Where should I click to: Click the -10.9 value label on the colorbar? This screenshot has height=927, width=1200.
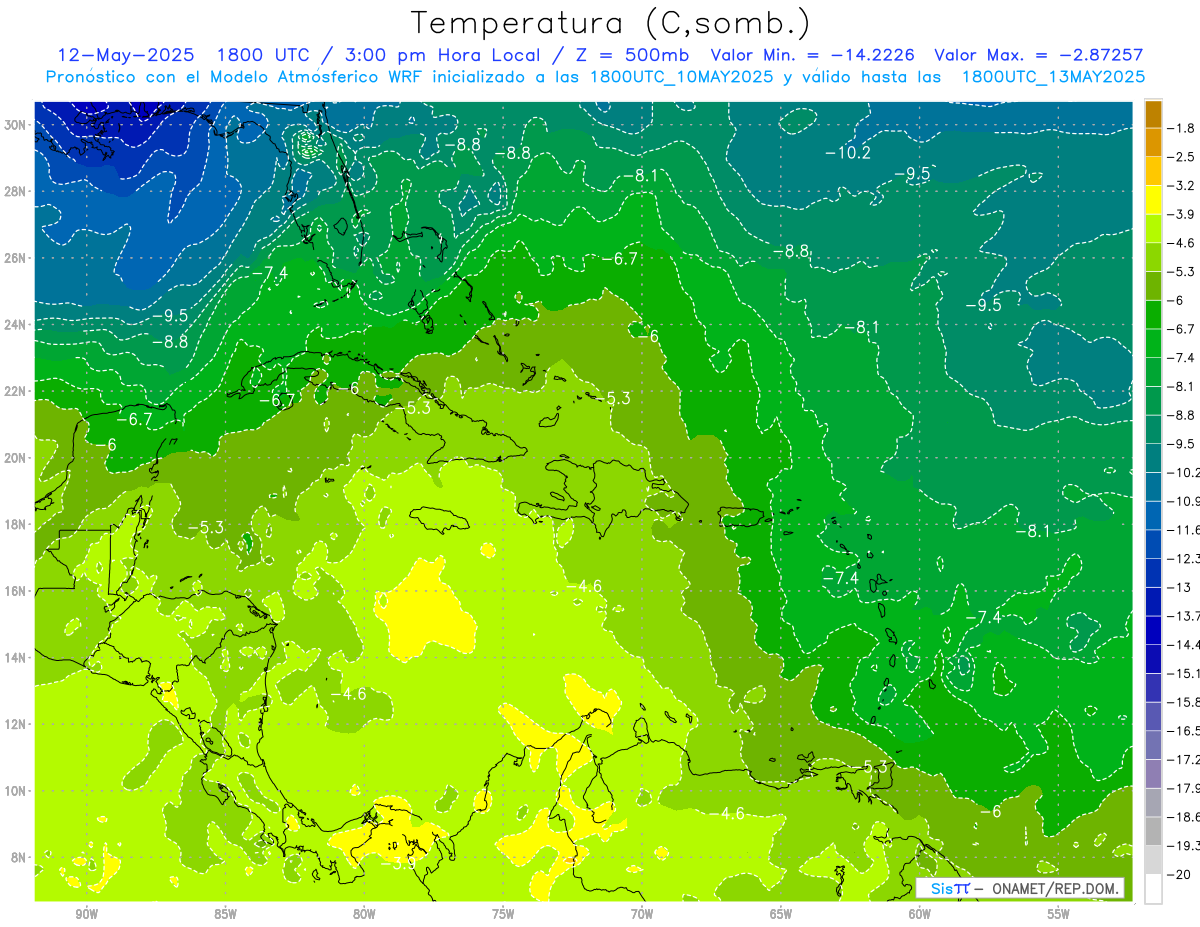tap(1184, 501)
